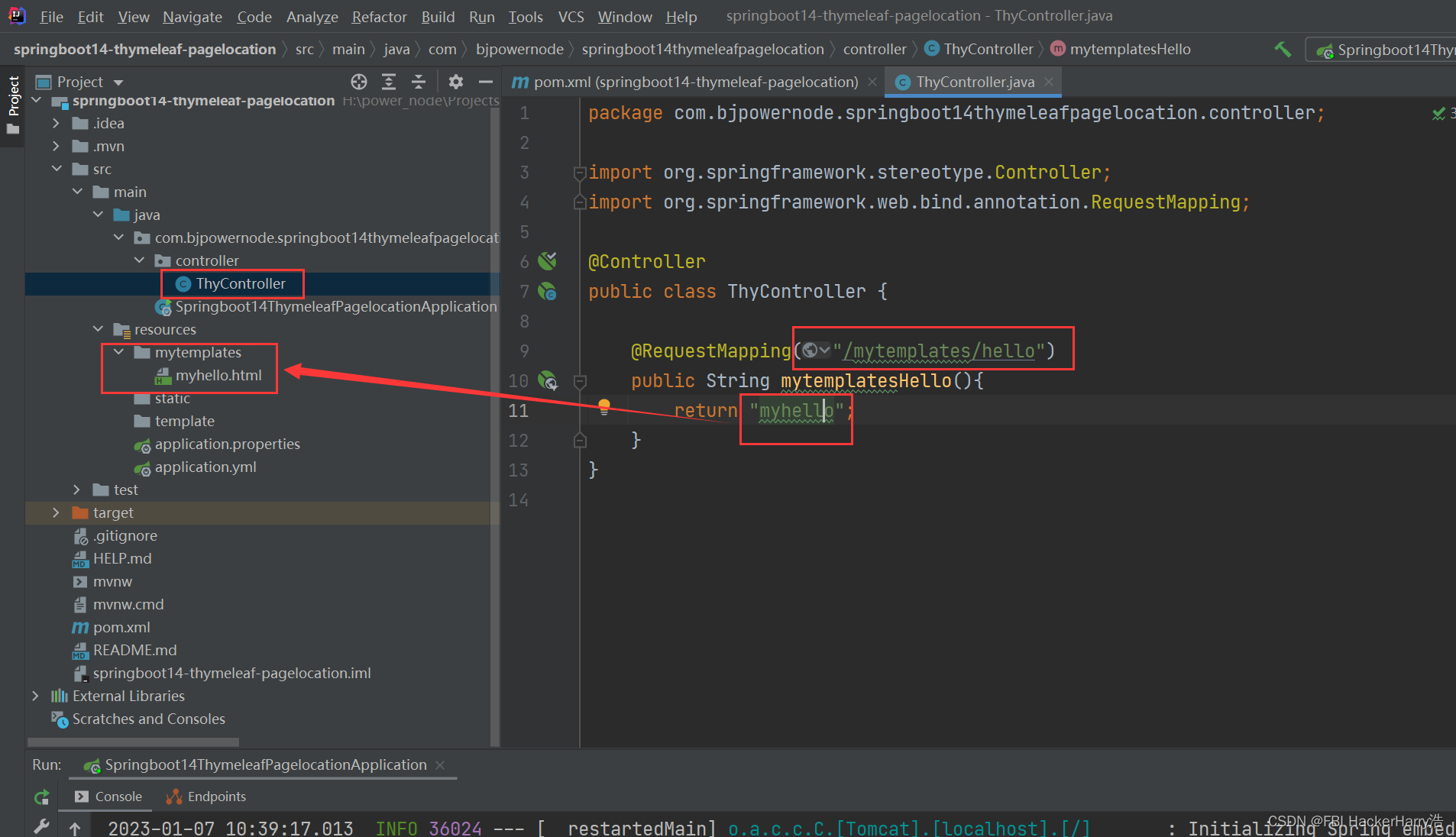The image size is (1456, 837).
Task: Open the Project side tool window button
Action: [13, 105]
